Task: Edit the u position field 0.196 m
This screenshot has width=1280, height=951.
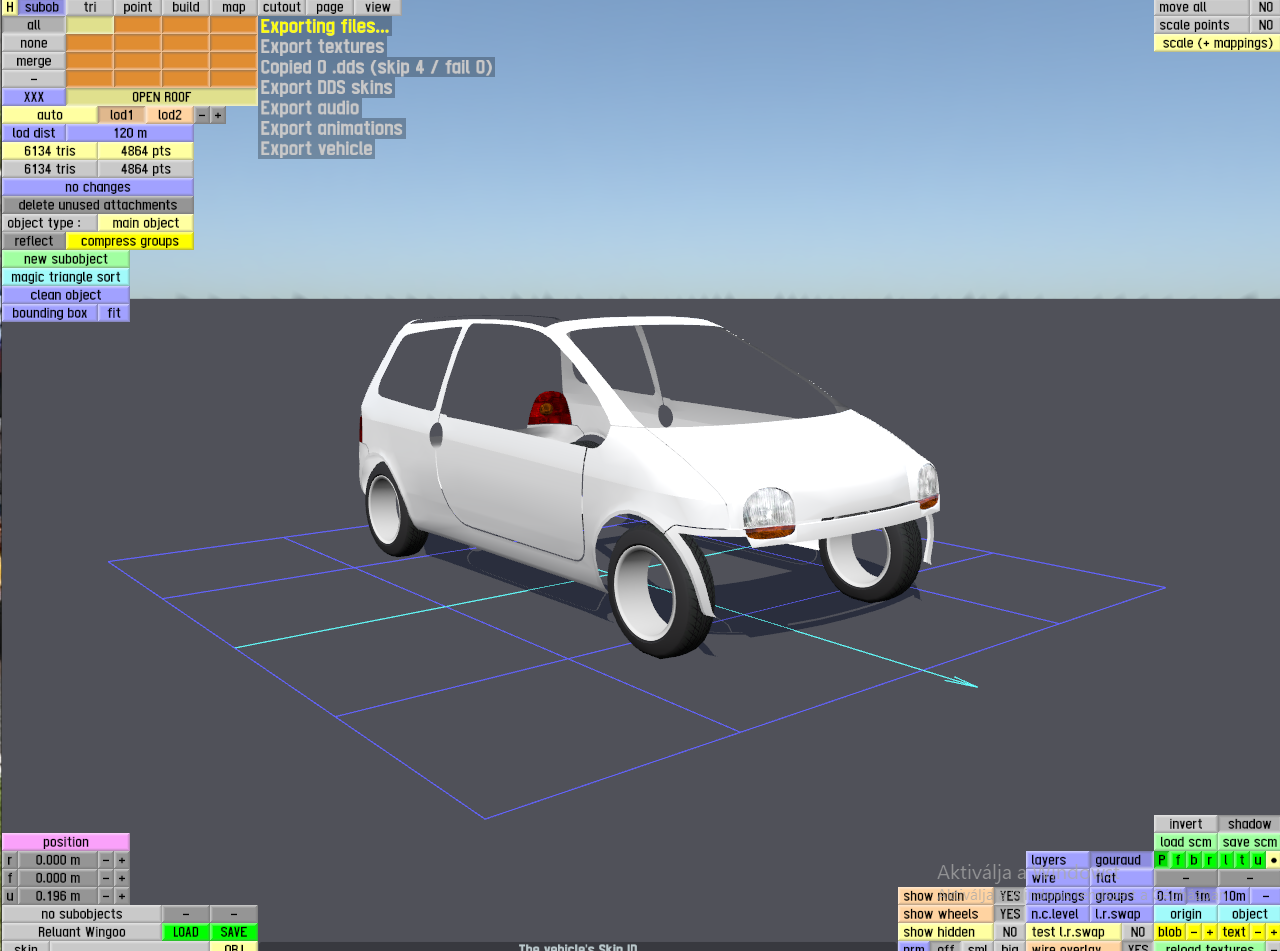Action: 58,896
